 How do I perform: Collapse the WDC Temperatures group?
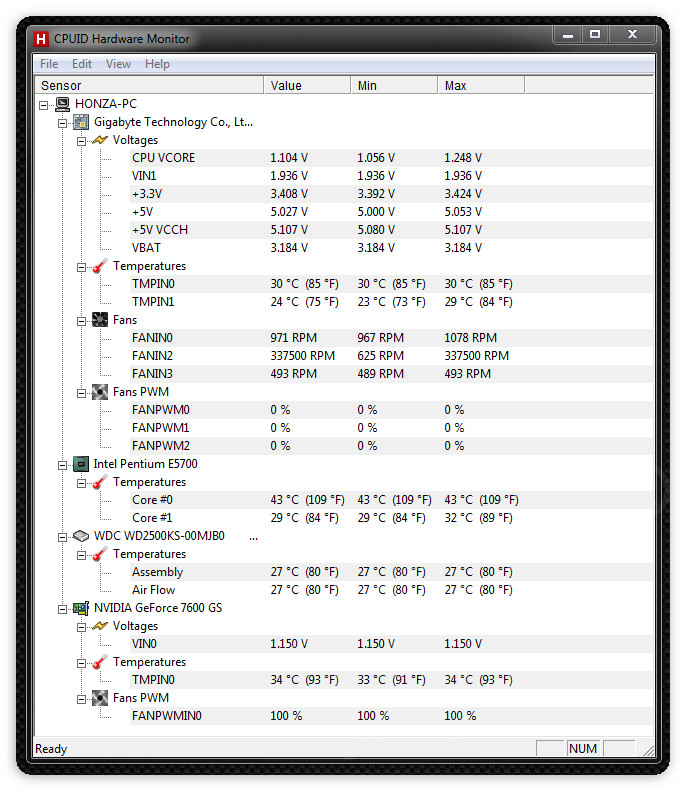click(81, 555)
